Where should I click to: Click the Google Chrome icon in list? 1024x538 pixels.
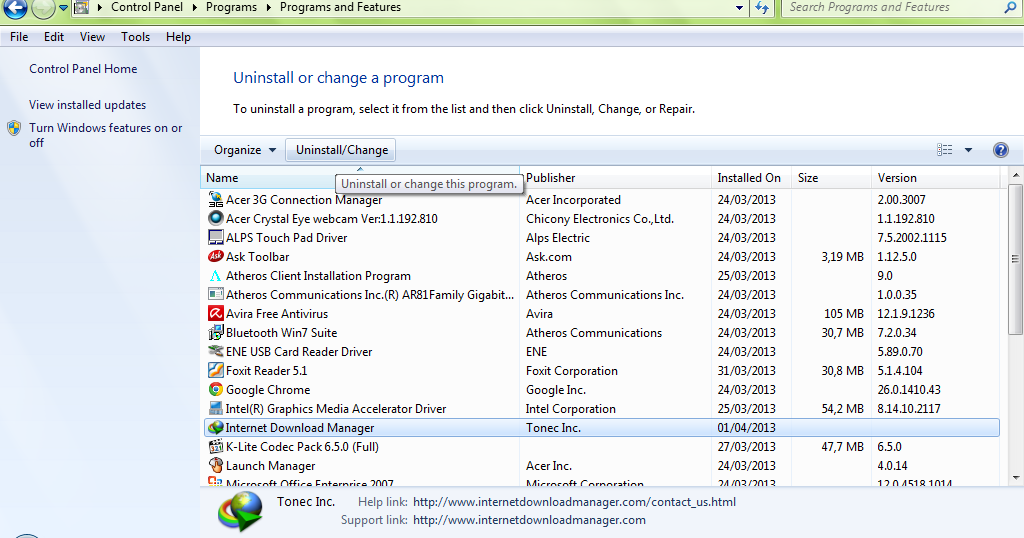[216, 389]
